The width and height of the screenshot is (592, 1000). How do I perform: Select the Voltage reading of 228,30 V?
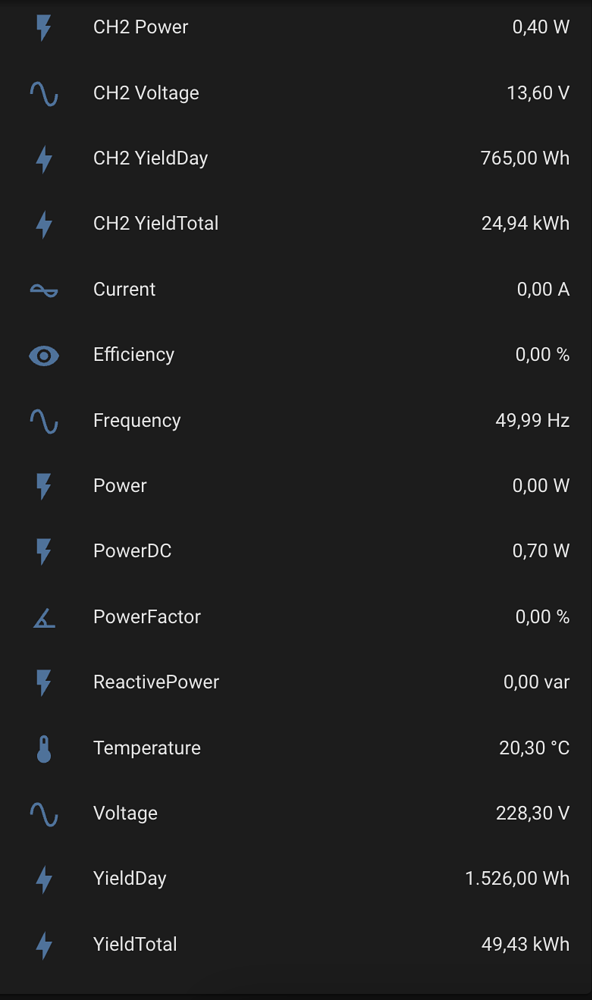(533, 813)
